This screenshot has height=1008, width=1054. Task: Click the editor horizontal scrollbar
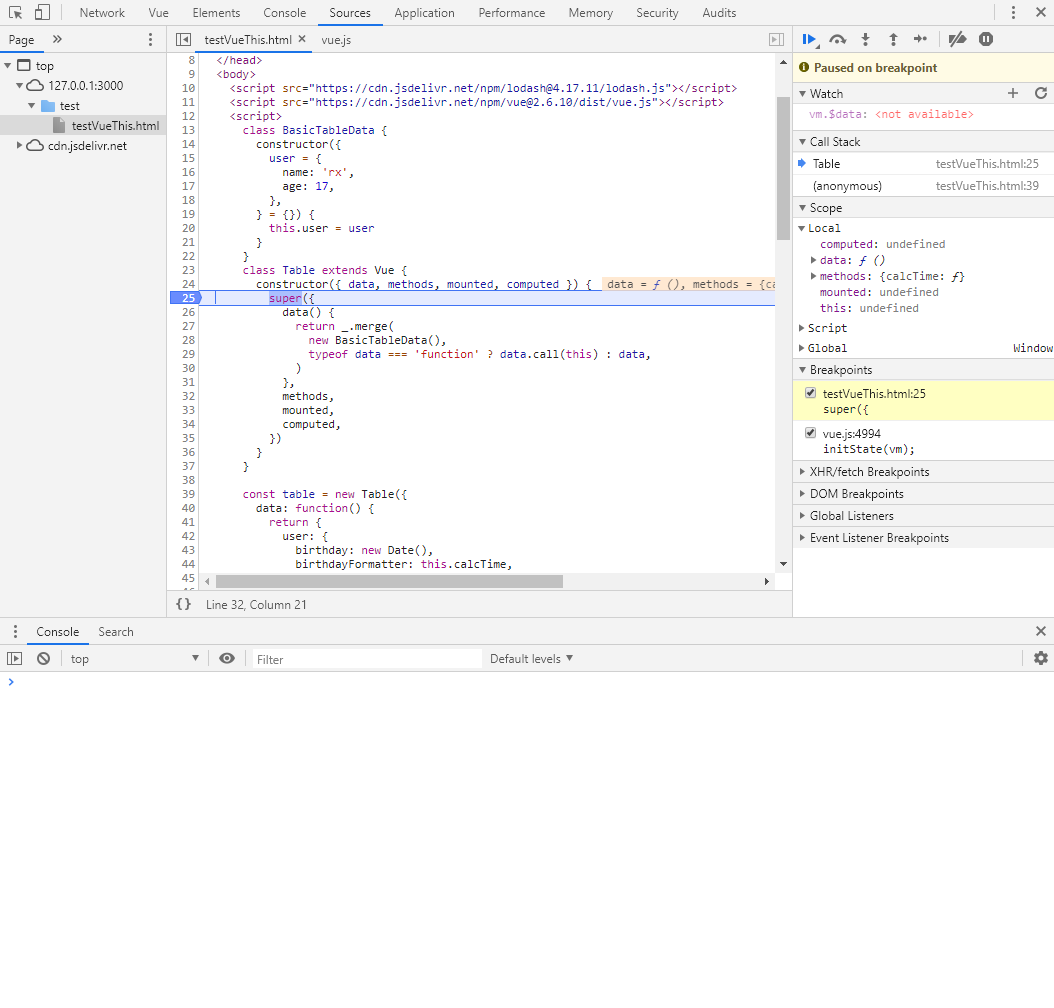(x=389, y=581)
